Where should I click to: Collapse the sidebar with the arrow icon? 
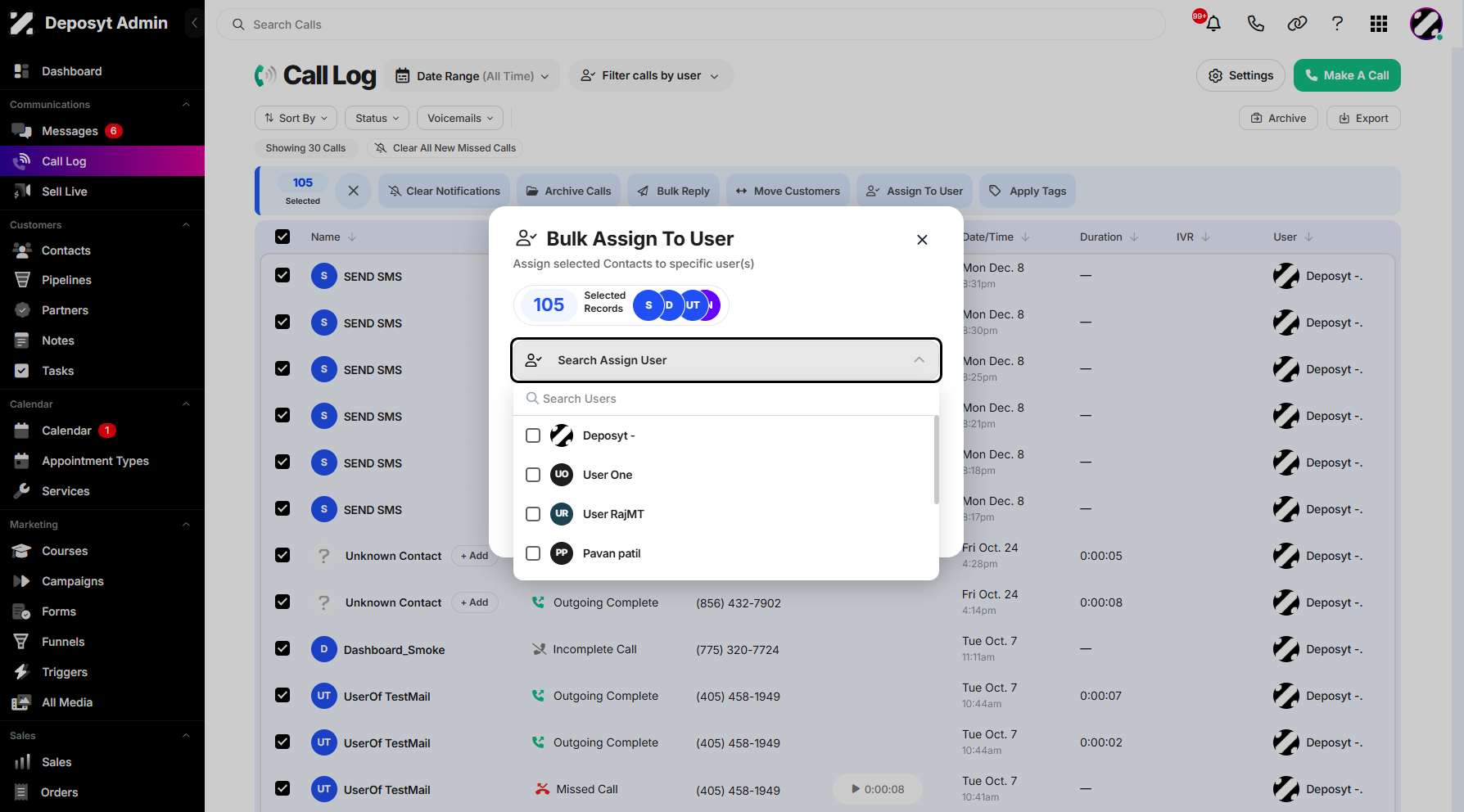[194, 23]
